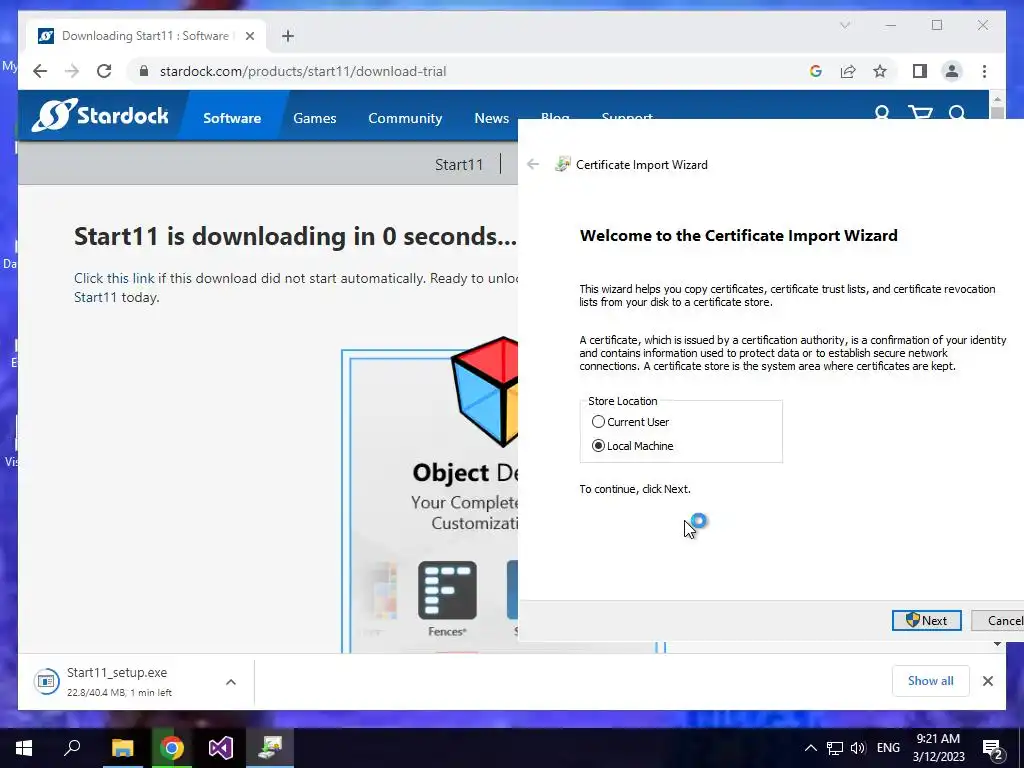This screenshot has height=768, width=1024.
Task: Open clock showing 9:21 AM
Action: click(x=938, y=748)
